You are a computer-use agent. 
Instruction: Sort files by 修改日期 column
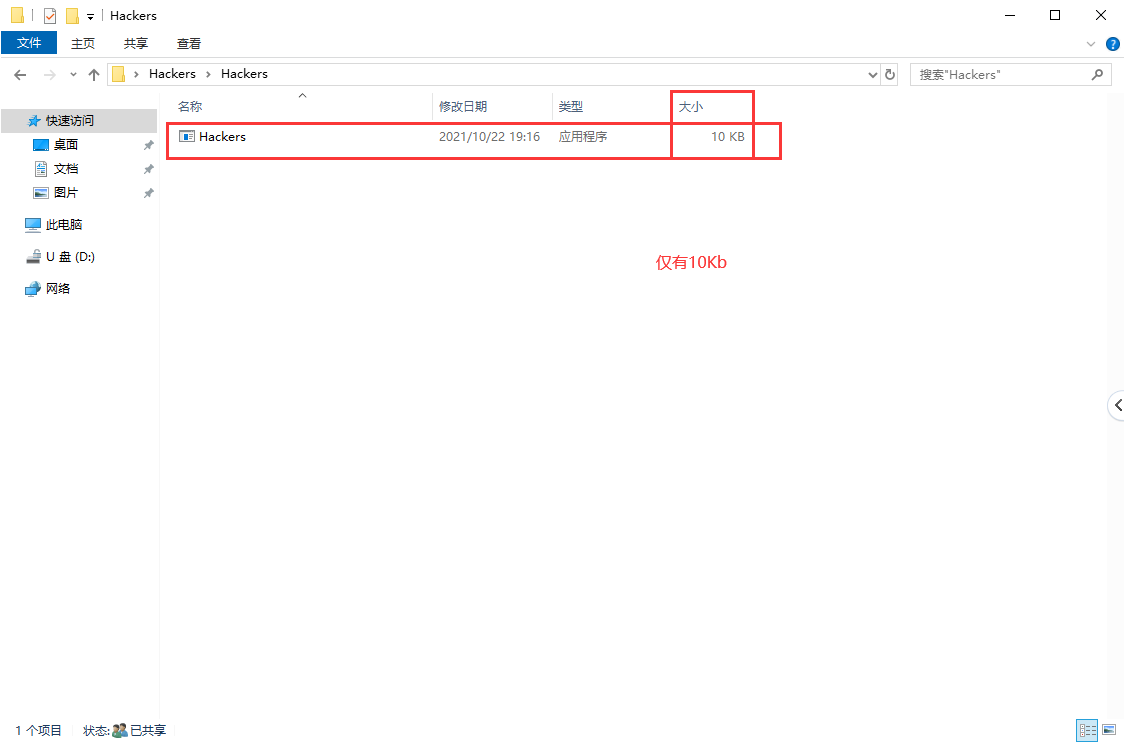point(463,106)
